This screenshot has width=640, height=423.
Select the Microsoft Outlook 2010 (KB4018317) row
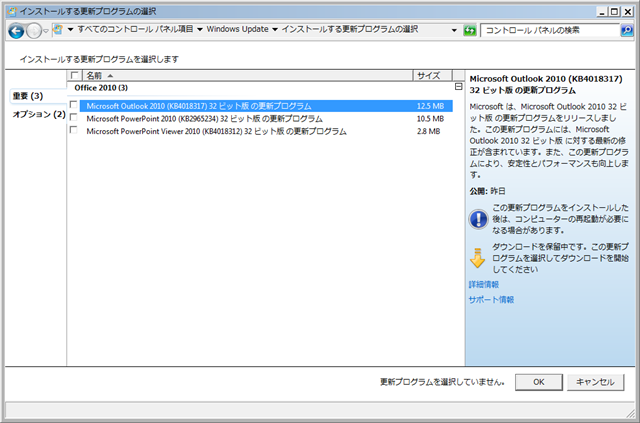click(x=266, y=106)
